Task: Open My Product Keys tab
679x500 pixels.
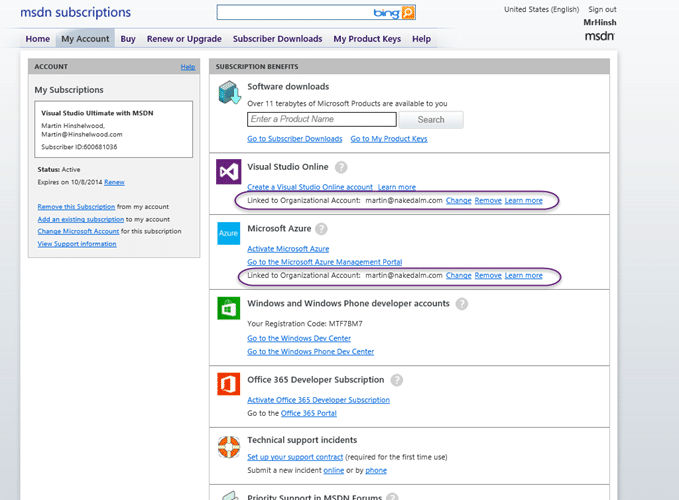Action: pos(367,39)
